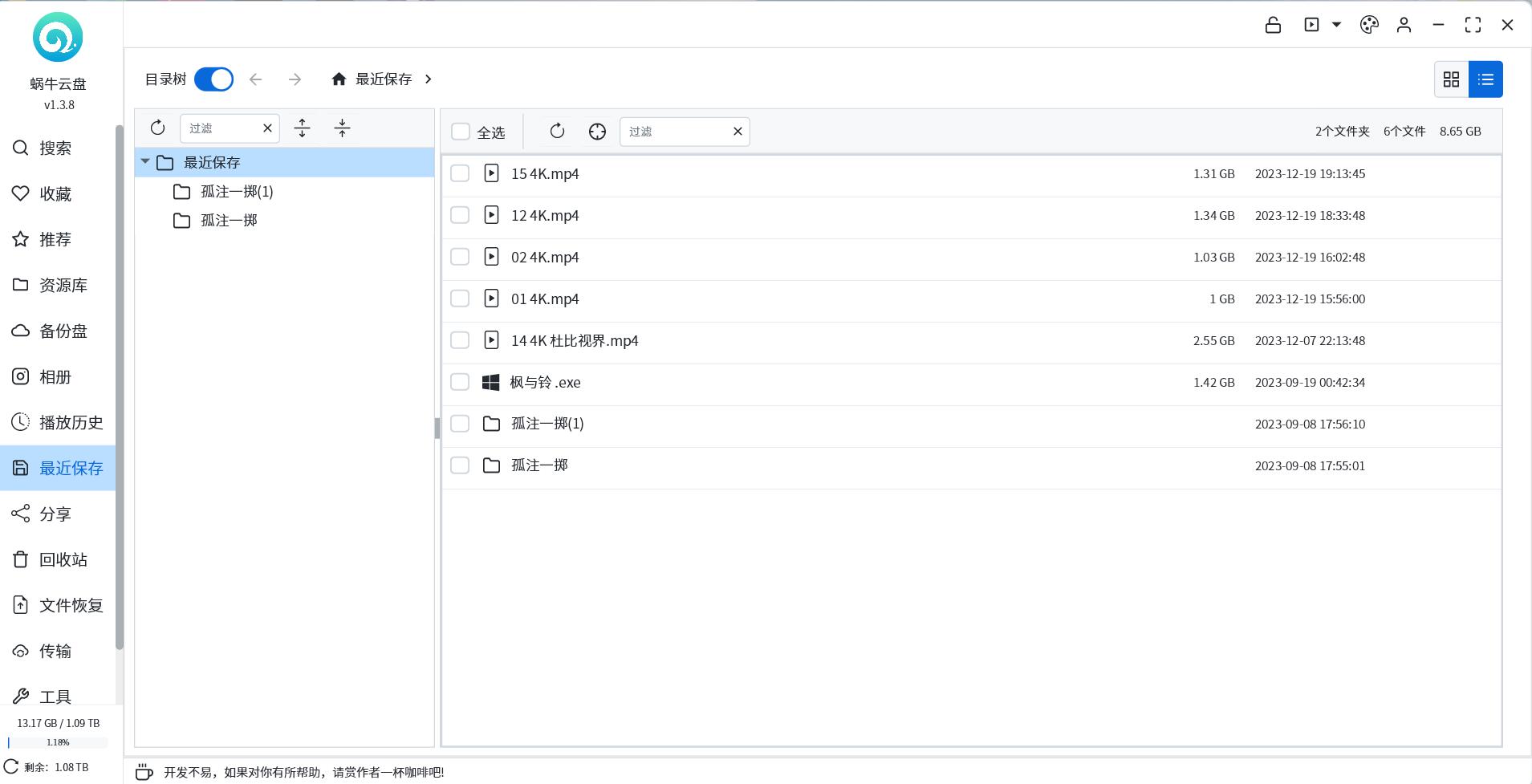Clear the file list filter

pos(738,132)
